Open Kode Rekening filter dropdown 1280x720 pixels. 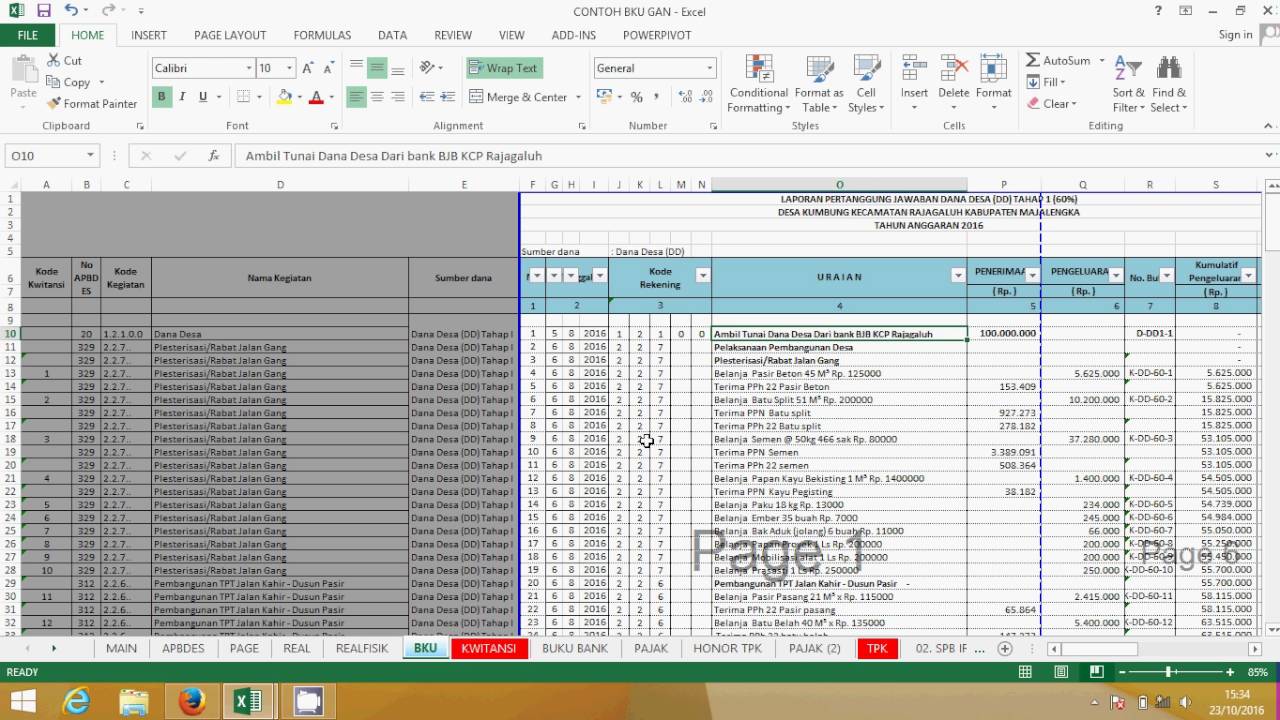pyautogui.click(x=702, y=276)
